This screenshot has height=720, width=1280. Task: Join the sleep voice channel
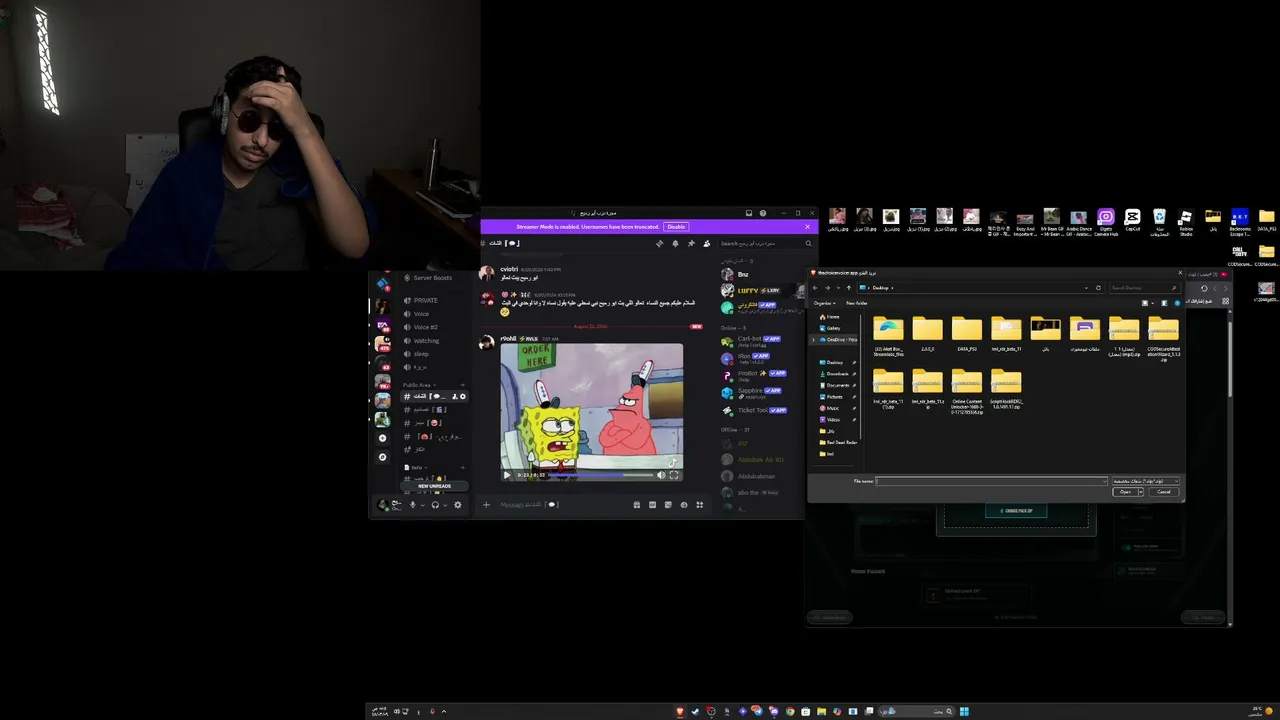[422, 354]
